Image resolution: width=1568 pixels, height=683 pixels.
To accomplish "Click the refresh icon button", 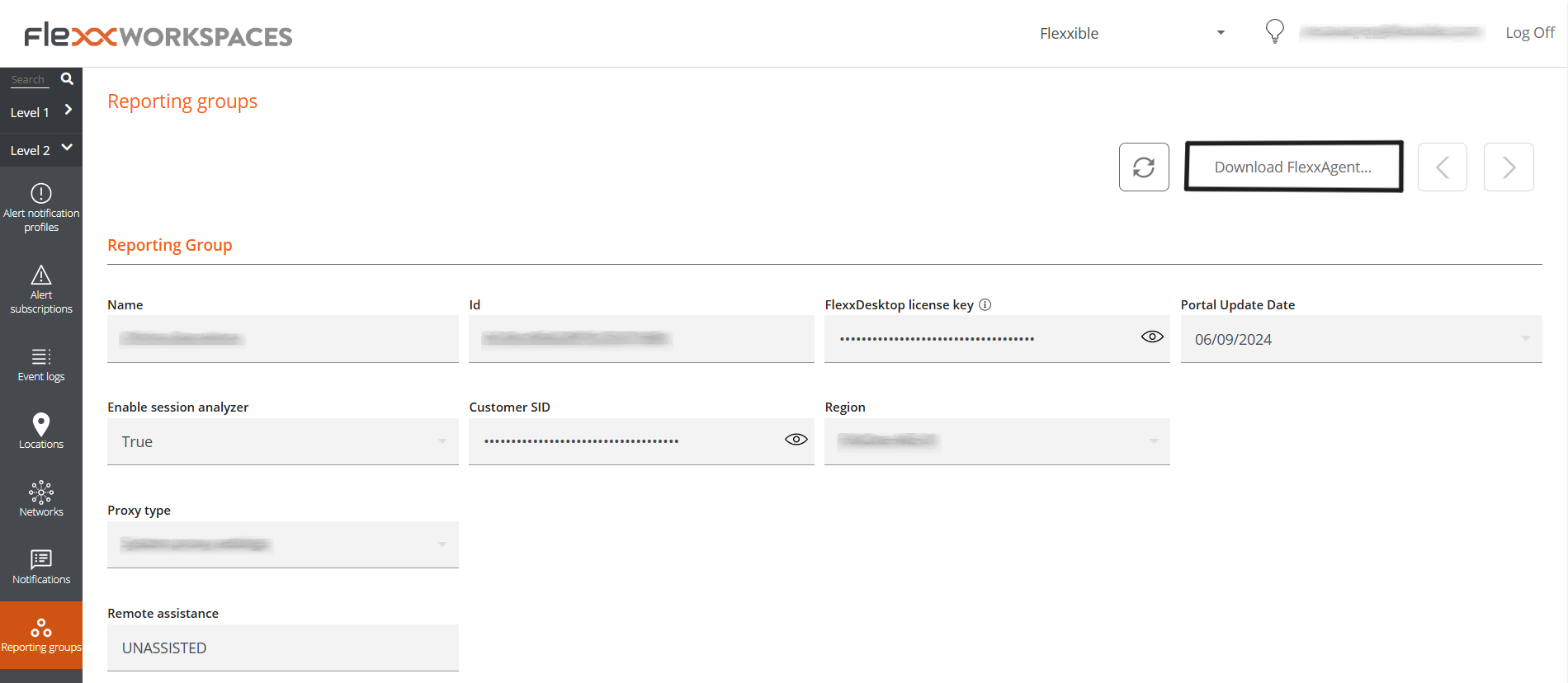I will click(x=1144, y=167).
